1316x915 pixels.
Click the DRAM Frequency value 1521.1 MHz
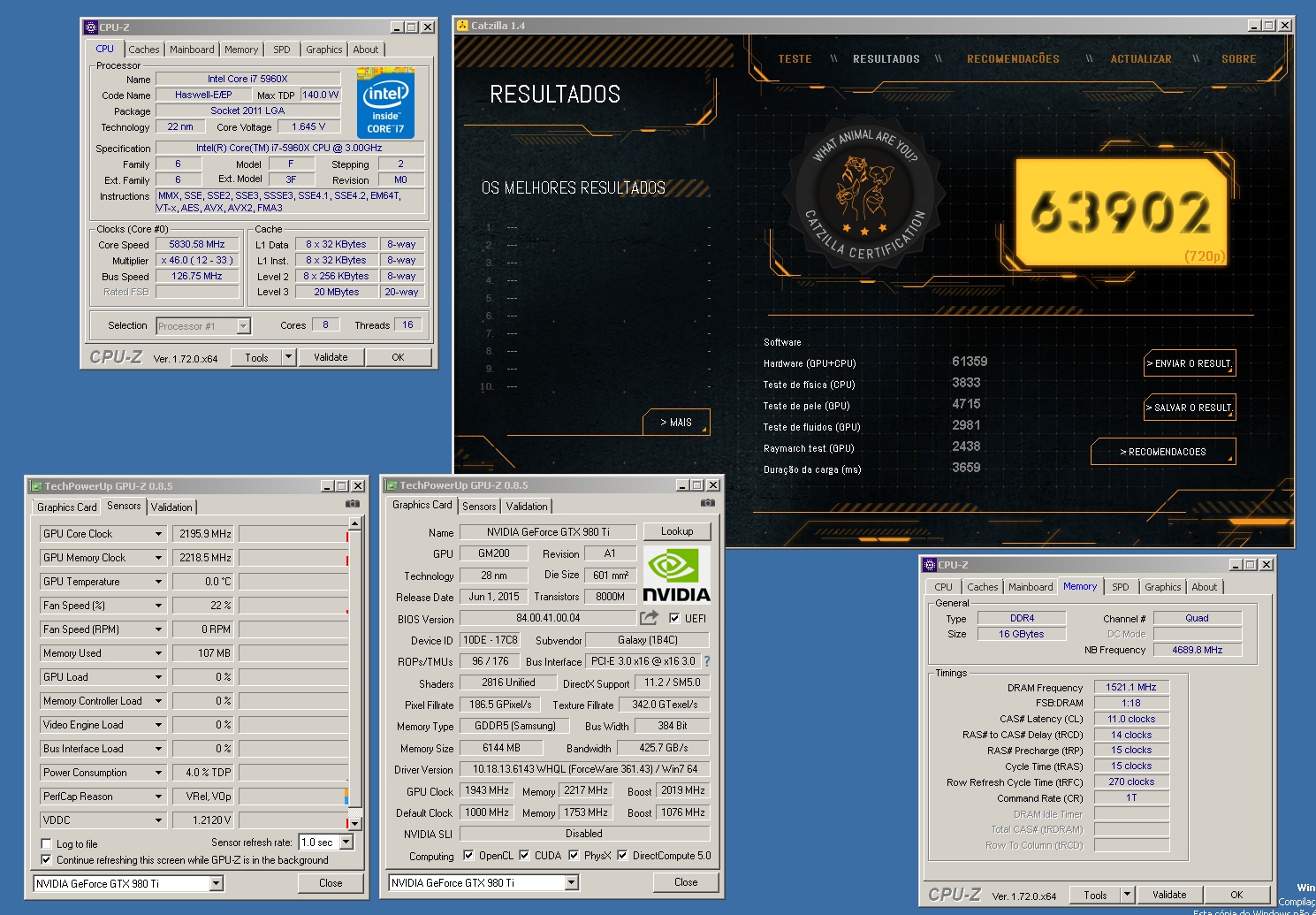pos(1131,687)
